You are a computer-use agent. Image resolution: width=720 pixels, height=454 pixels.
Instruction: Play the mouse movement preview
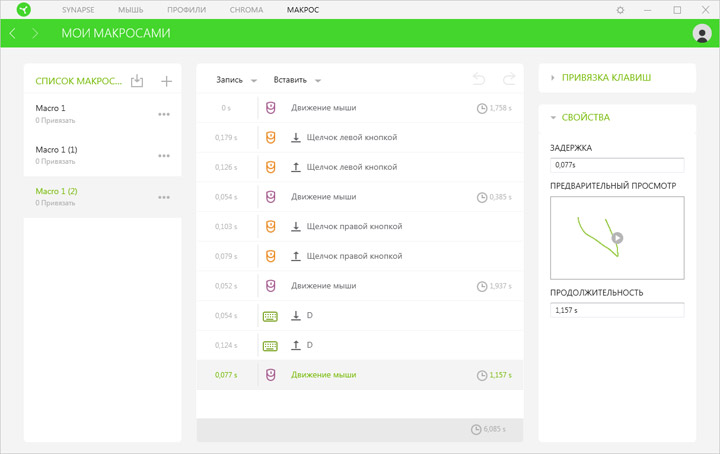click(617, 238)
